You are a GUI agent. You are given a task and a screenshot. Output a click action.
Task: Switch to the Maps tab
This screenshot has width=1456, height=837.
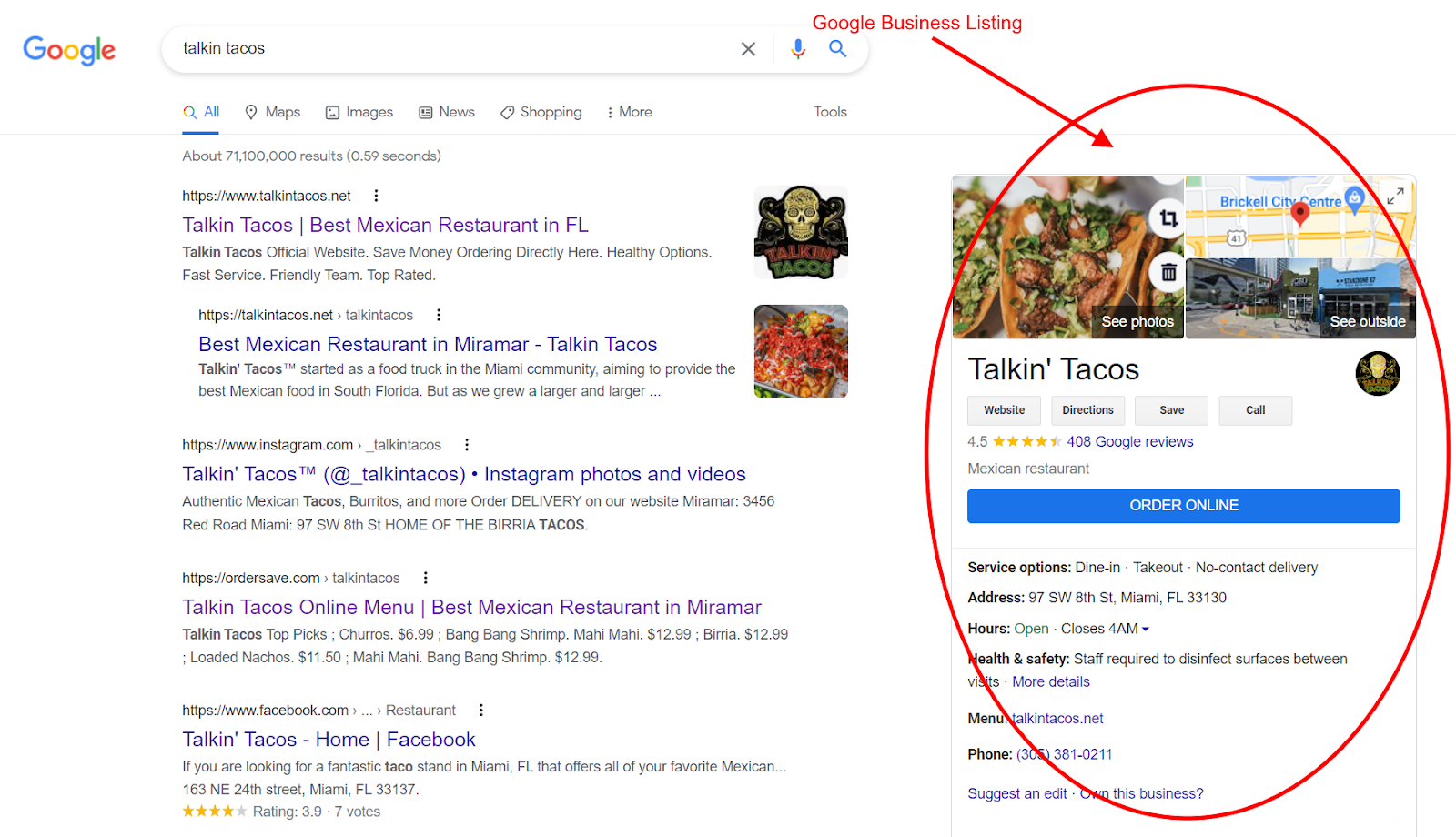(272, 112)
